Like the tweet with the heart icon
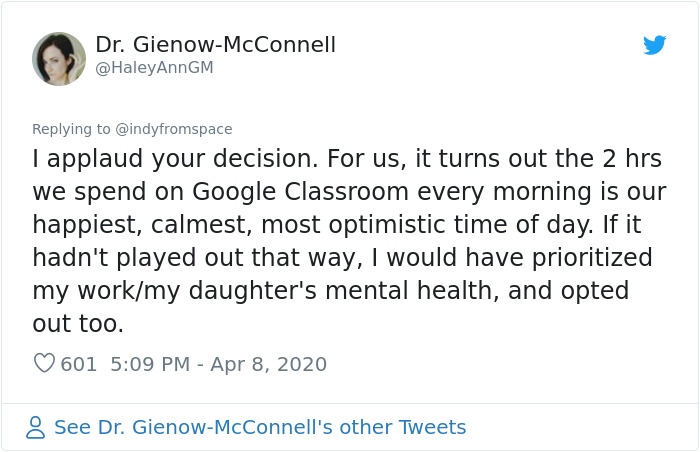This screenshot has height=452, width=700. 44,364
